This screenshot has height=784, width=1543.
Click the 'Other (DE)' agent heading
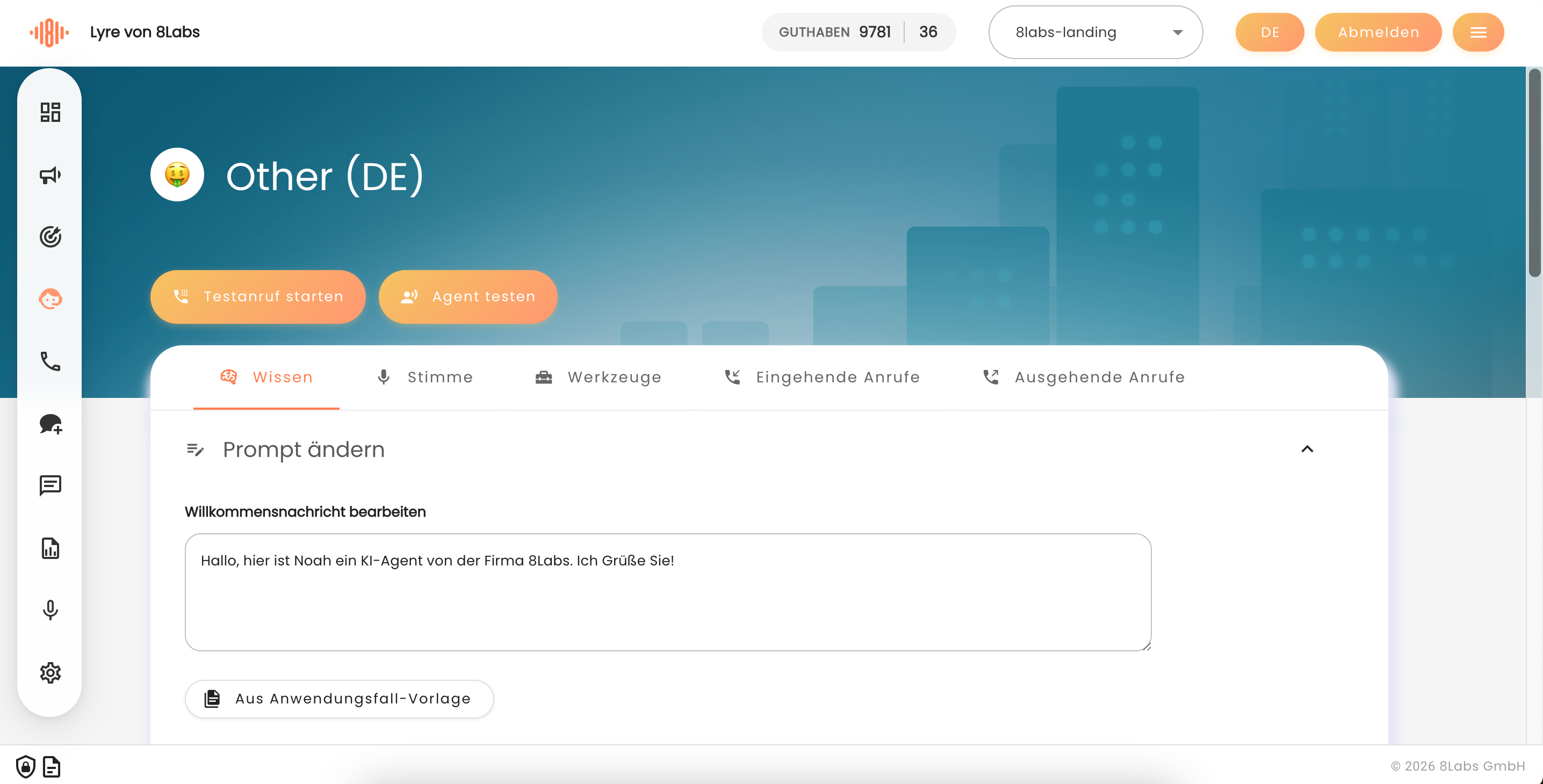pos(325,176)
